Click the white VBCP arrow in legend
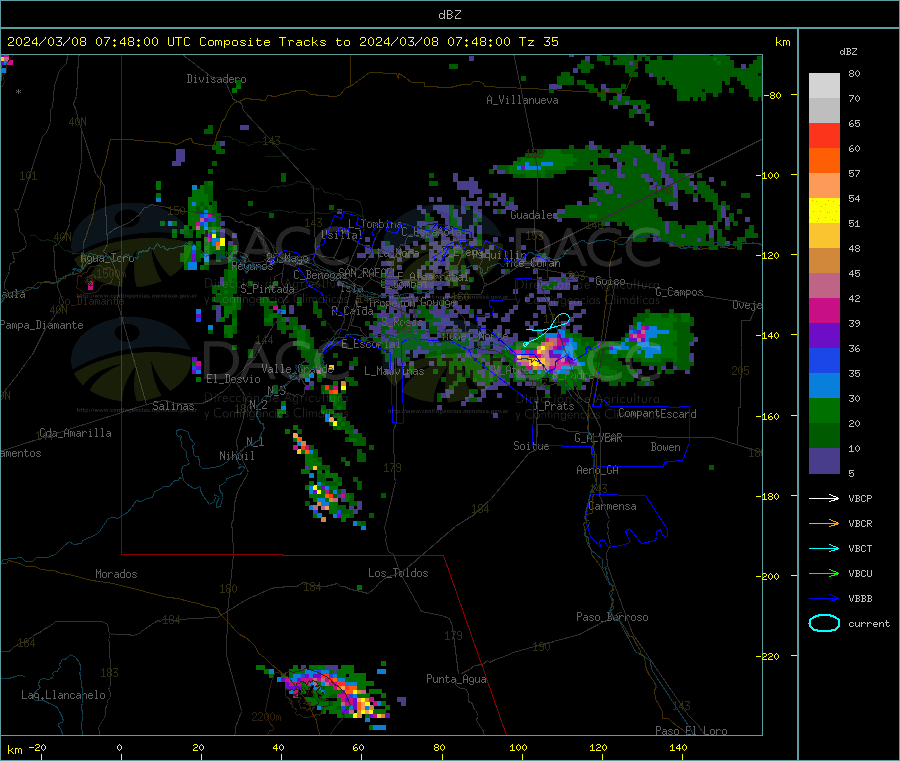 tap(824, 498)
